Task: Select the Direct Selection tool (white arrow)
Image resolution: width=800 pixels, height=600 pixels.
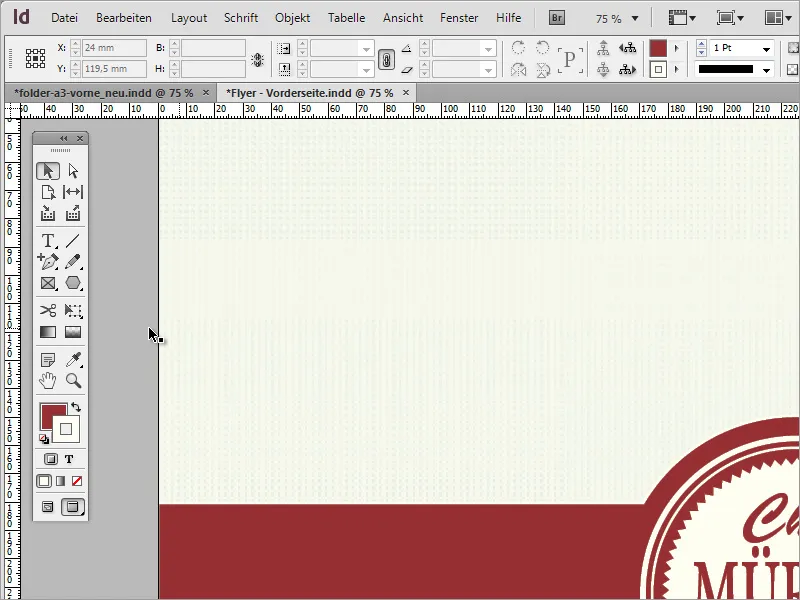Action: (73, 171)
